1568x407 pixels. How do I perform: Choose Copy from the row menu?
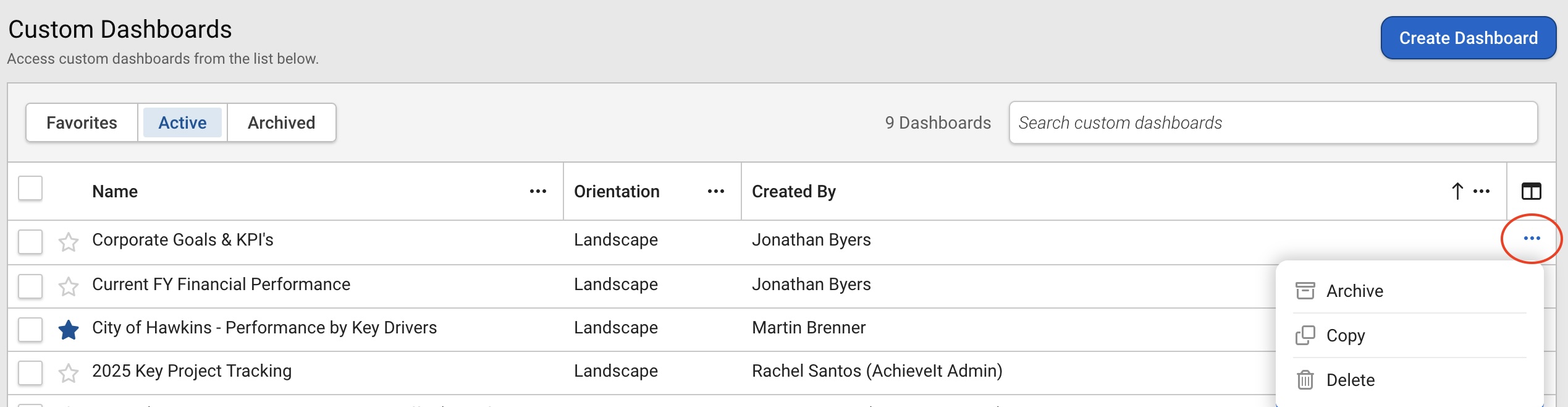coord(1410,335)
